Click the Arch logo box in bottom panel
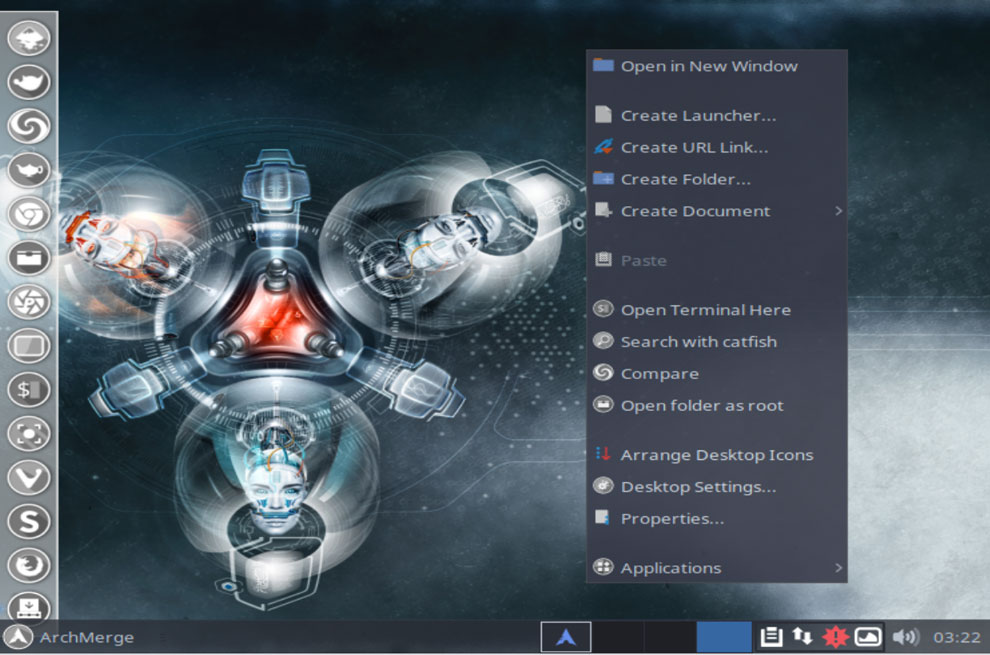 tap(566, 637)
